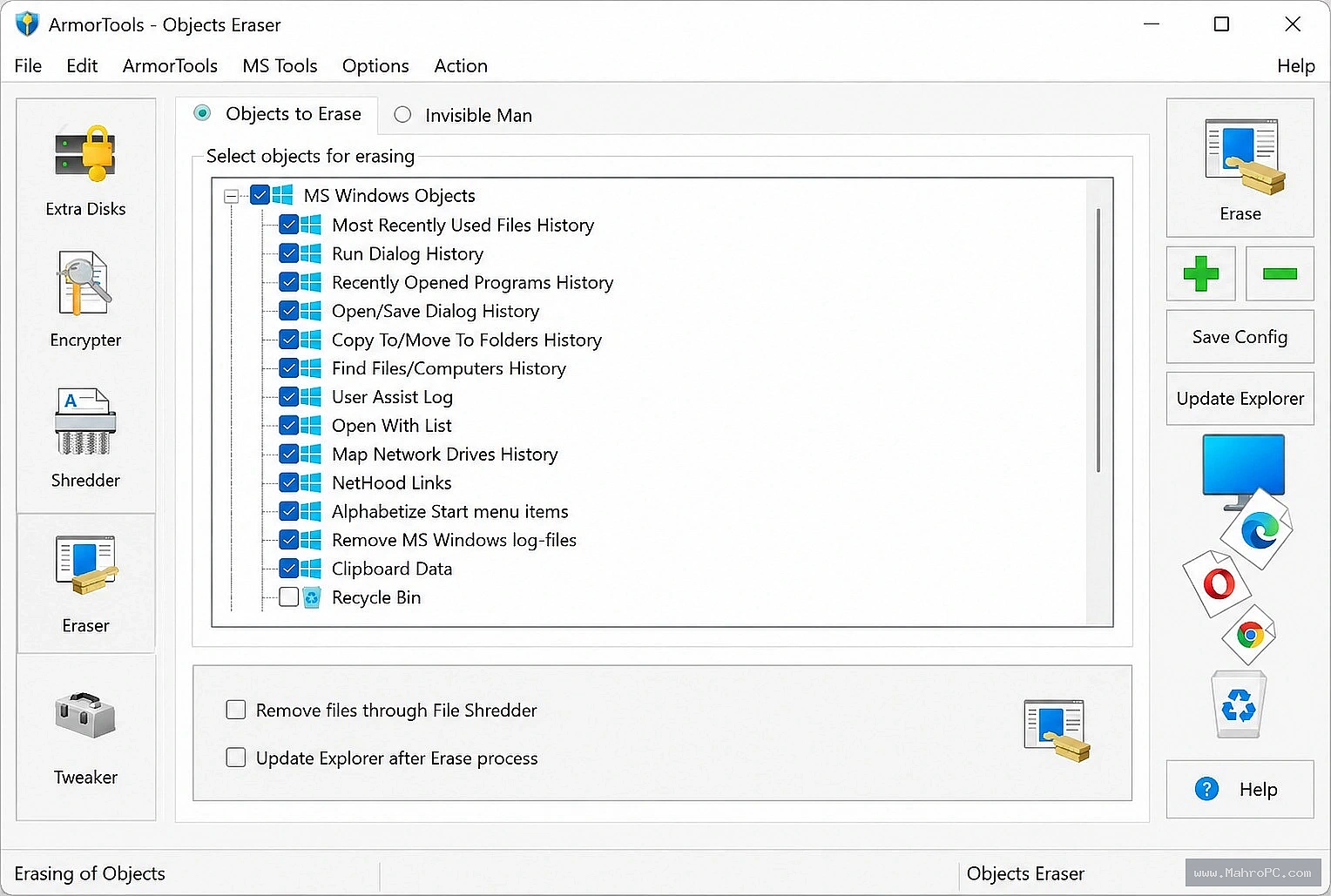
Task: Open the Options menu
Action: 375,66
